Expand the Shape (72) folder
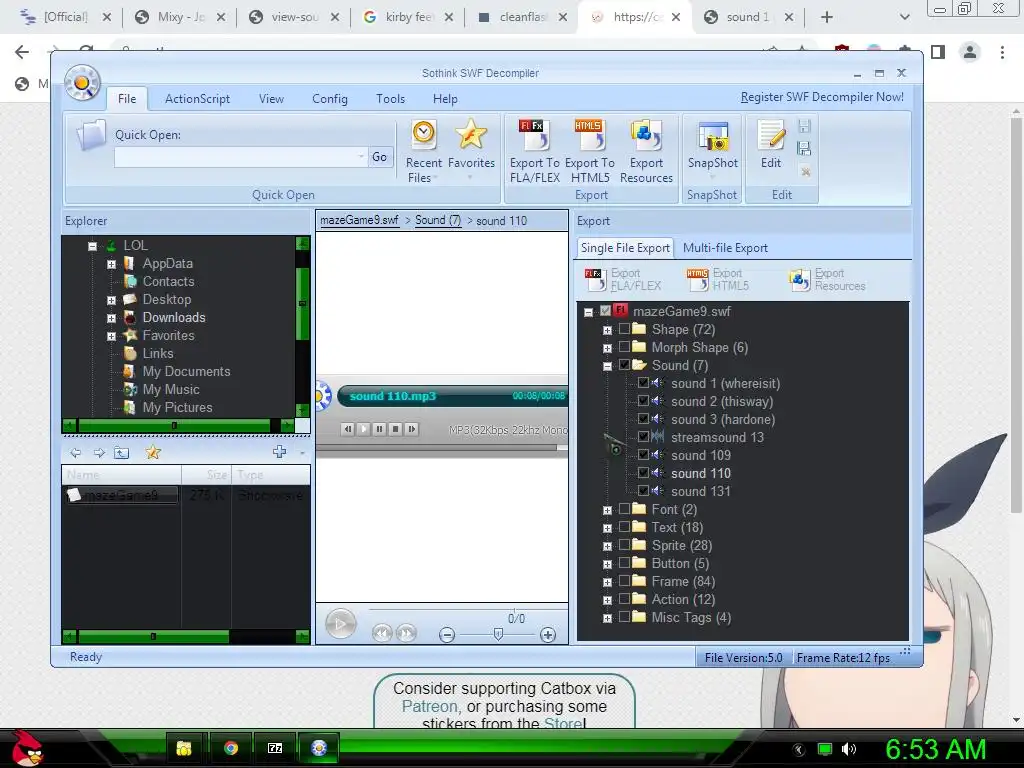1024x768 pixels. pos(607,330)
